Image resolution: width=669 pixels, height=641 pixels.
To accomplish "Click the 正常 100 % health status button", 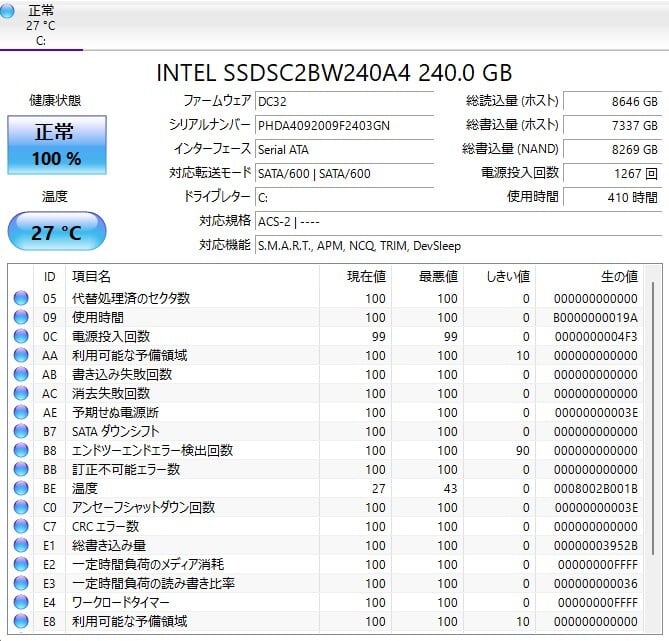I will coord(57,145).
